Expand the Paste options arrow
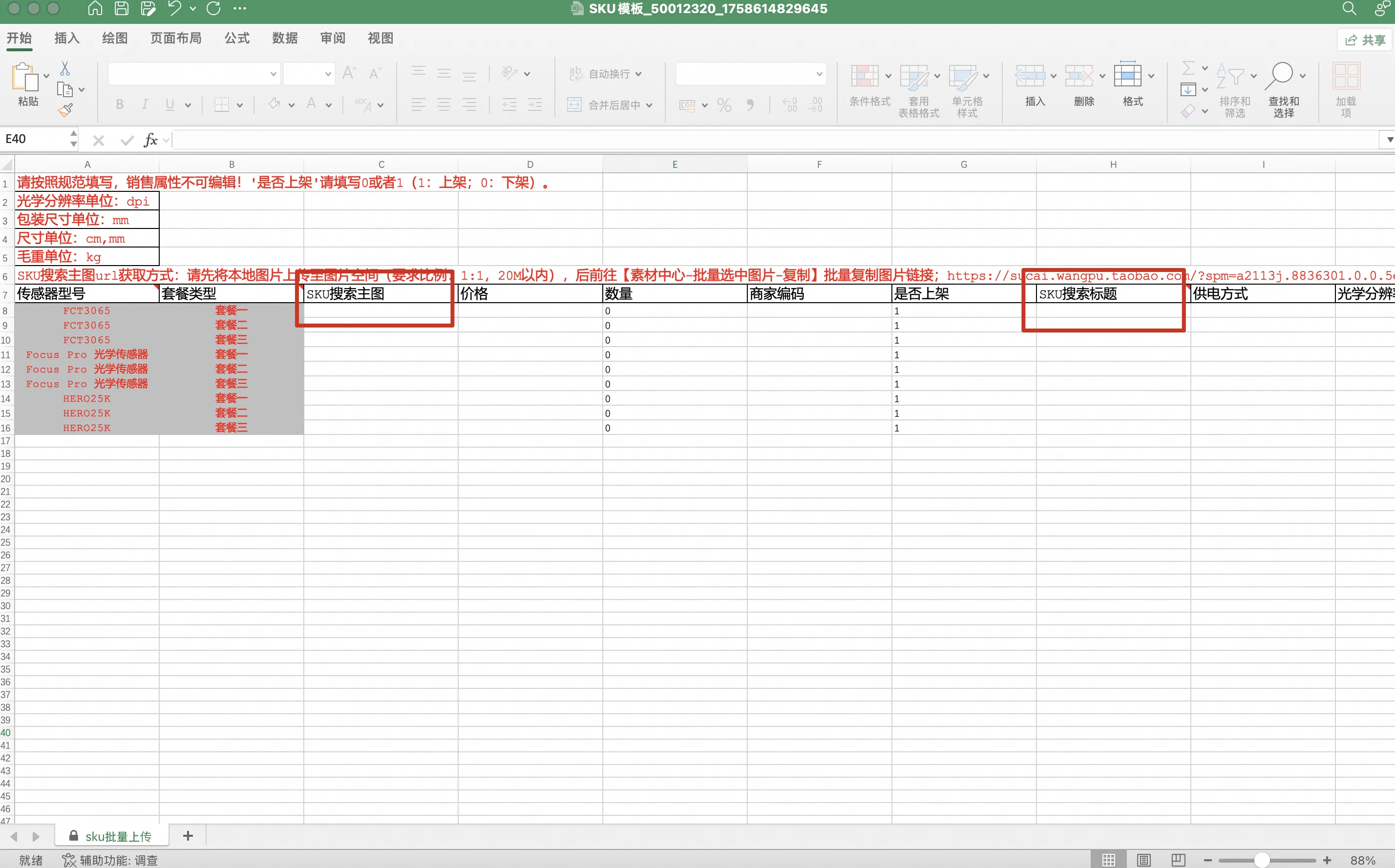The image size is (1395, 868). click(x=46, y=76)
